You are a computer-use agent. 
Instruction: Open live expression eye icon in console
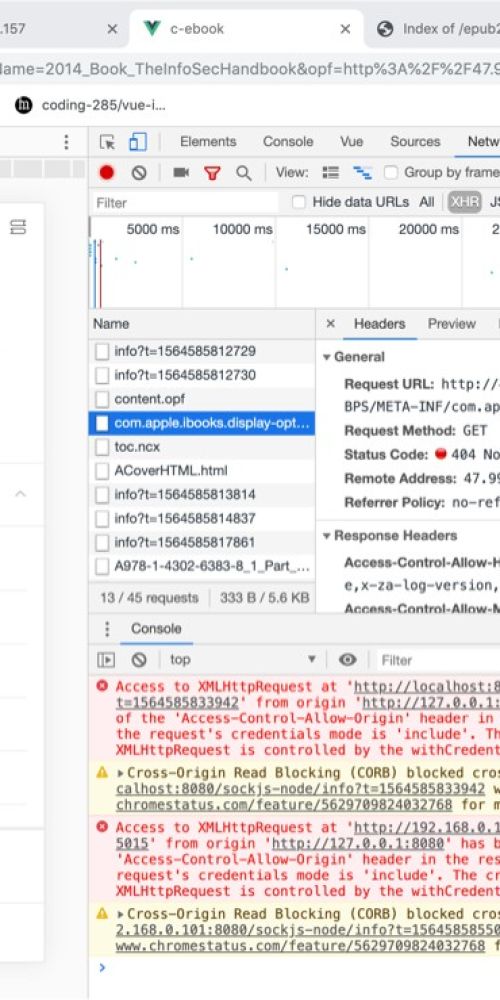tap(348, 660)
